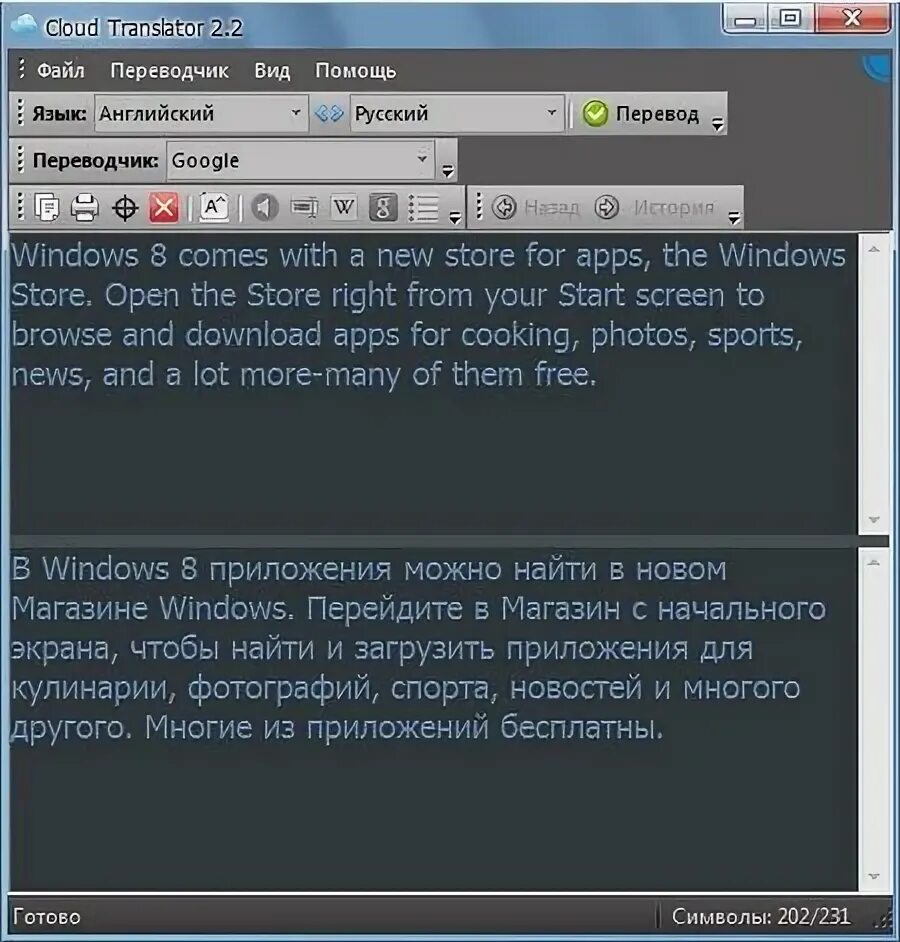Click source pane scrollbar up arrow
The height and width of the screenshot is (942, 900).
[874, 248]
